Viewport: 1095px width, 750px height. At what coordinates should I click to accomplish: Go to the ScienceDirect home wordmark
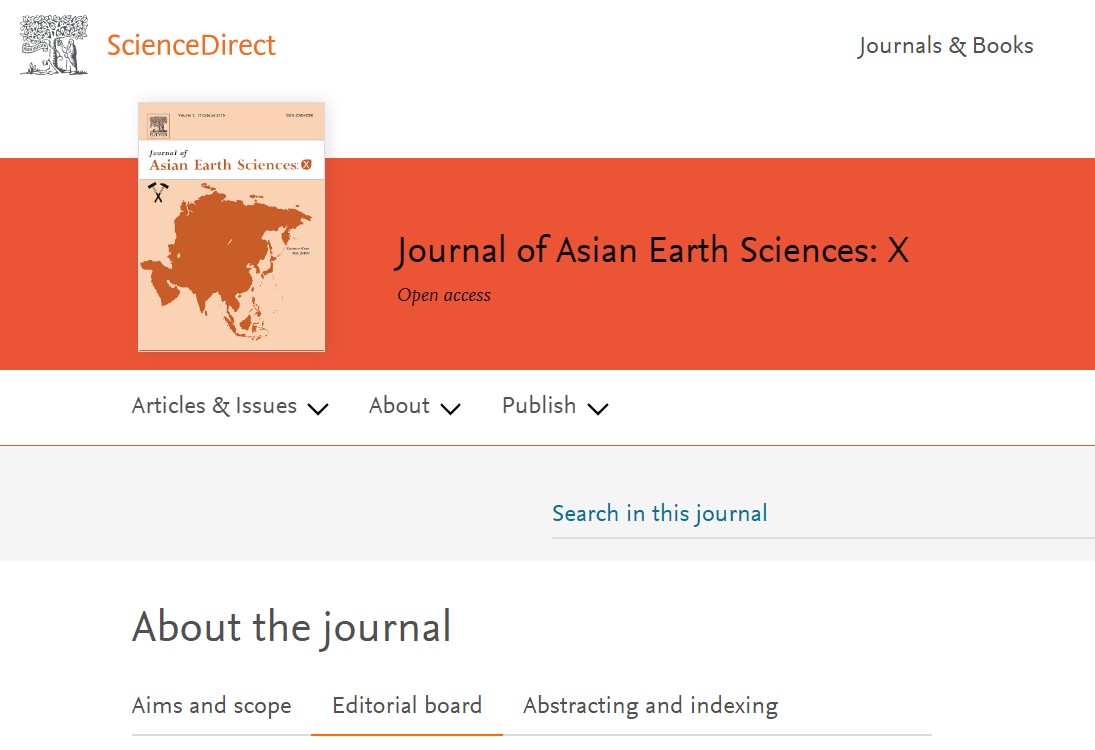click(191, 45)
